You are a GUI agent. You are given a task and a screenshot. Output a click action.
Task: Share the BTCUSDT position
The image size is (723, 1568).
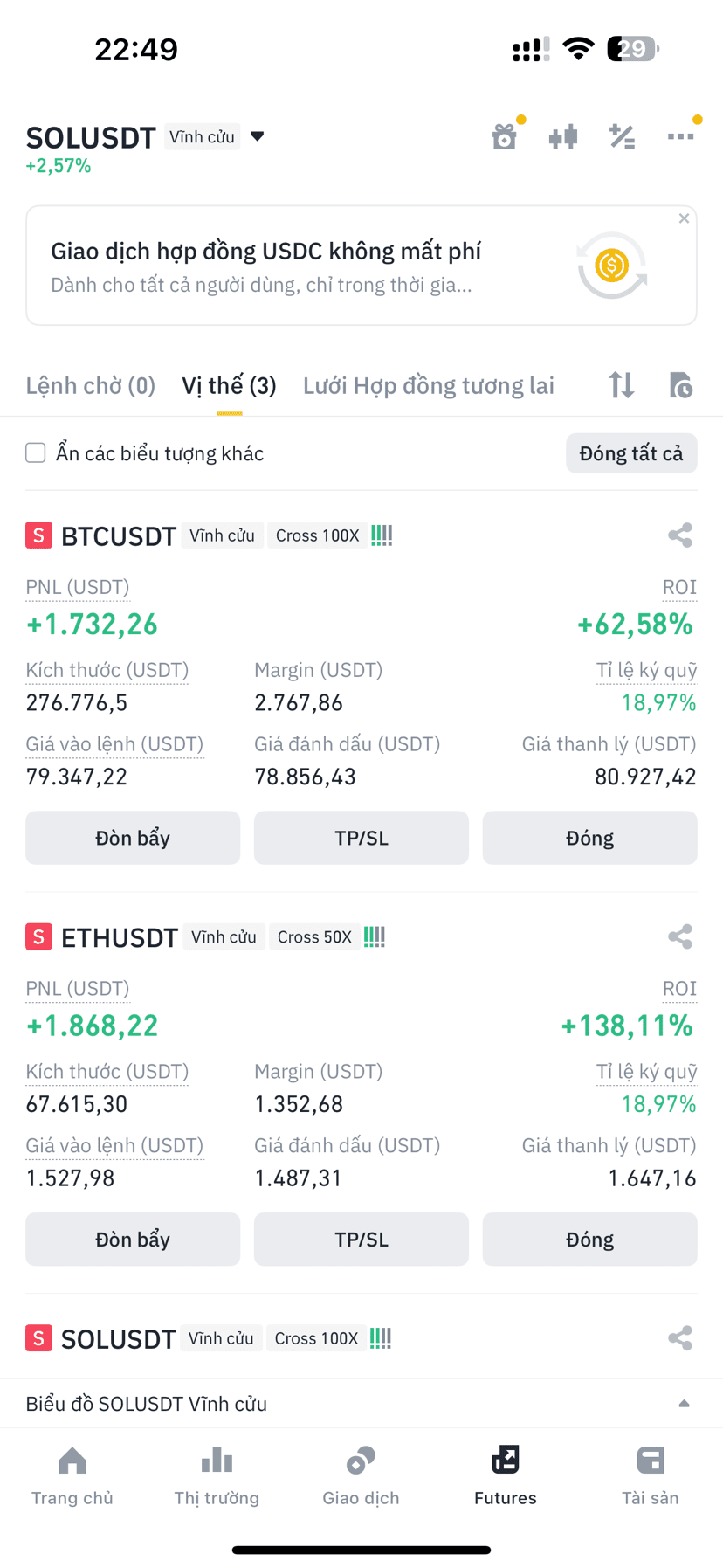click(x=680, y=535)
